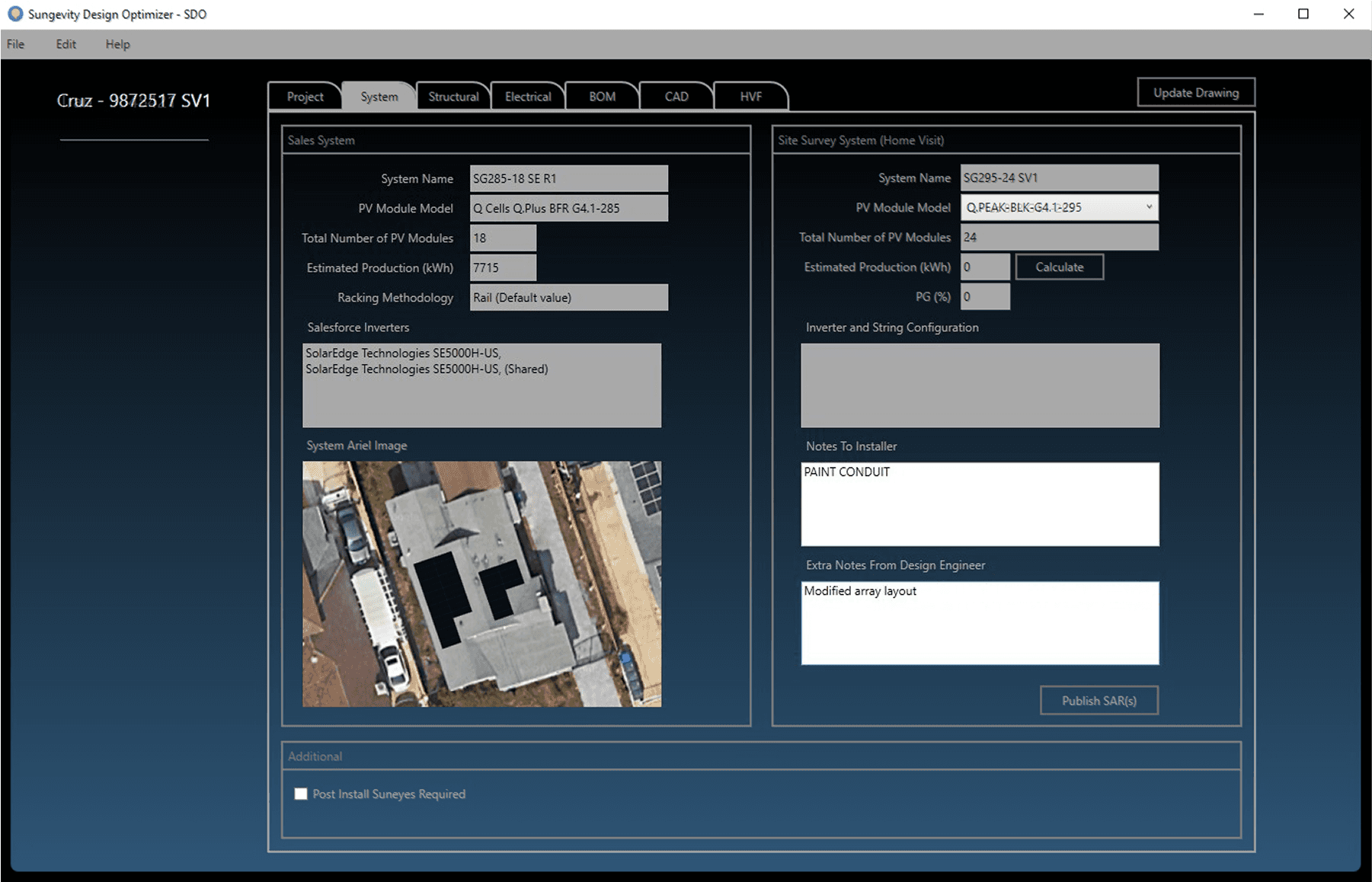
Task: Click the Sales PV Module Model field
Action: click(x=568, y=208)
